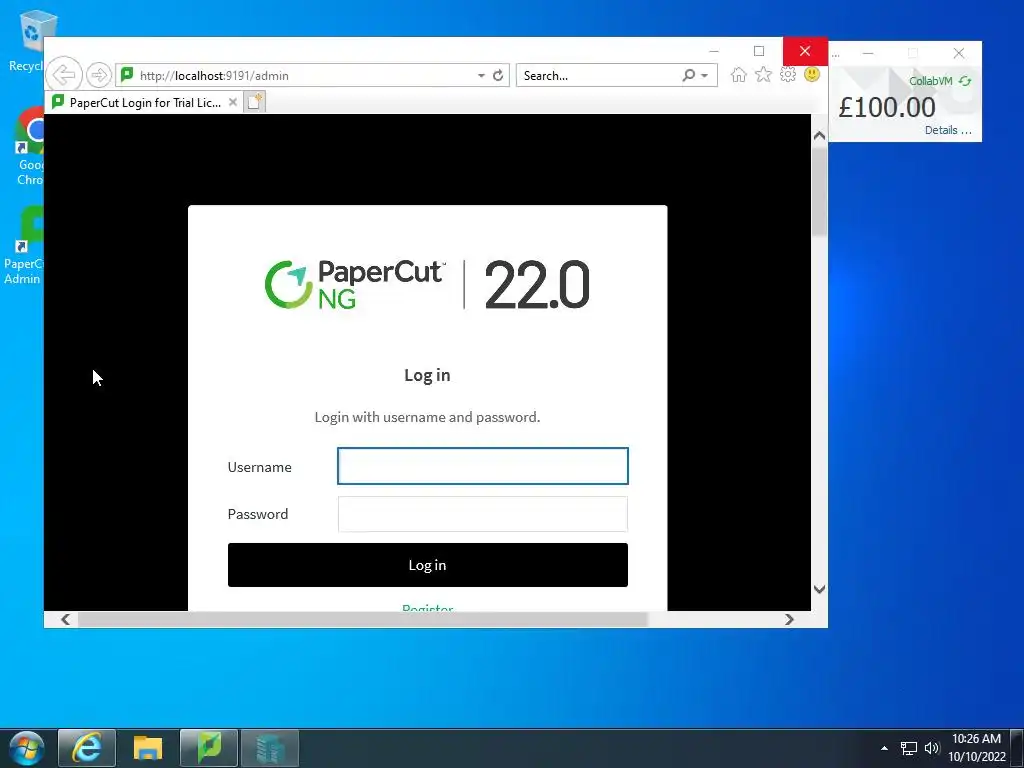
Task: Click the server app taskbar icon
Action: coord(270,748)
